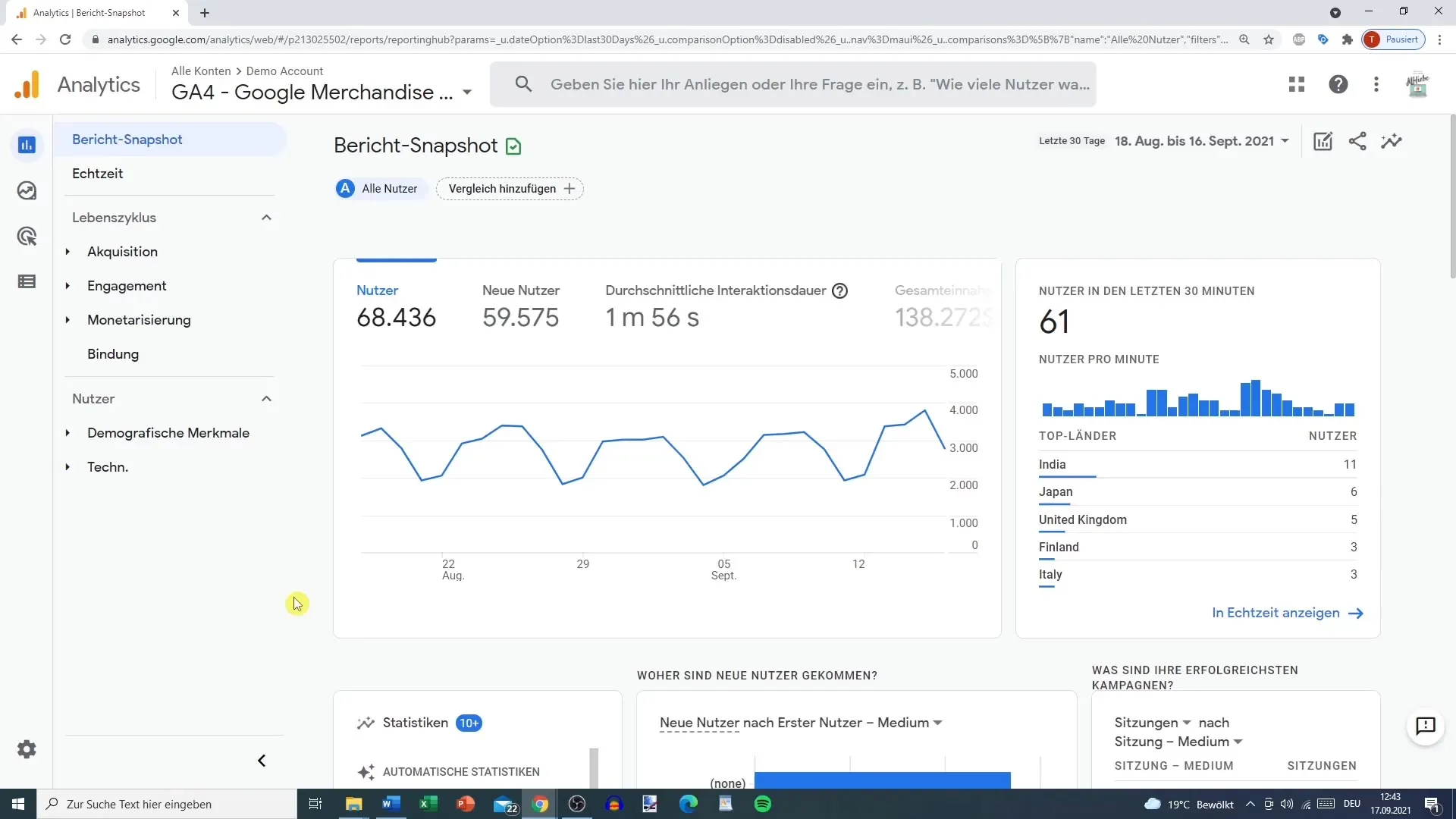
Task: Expand Demografische Merkmale
Action: coord(67,433)
